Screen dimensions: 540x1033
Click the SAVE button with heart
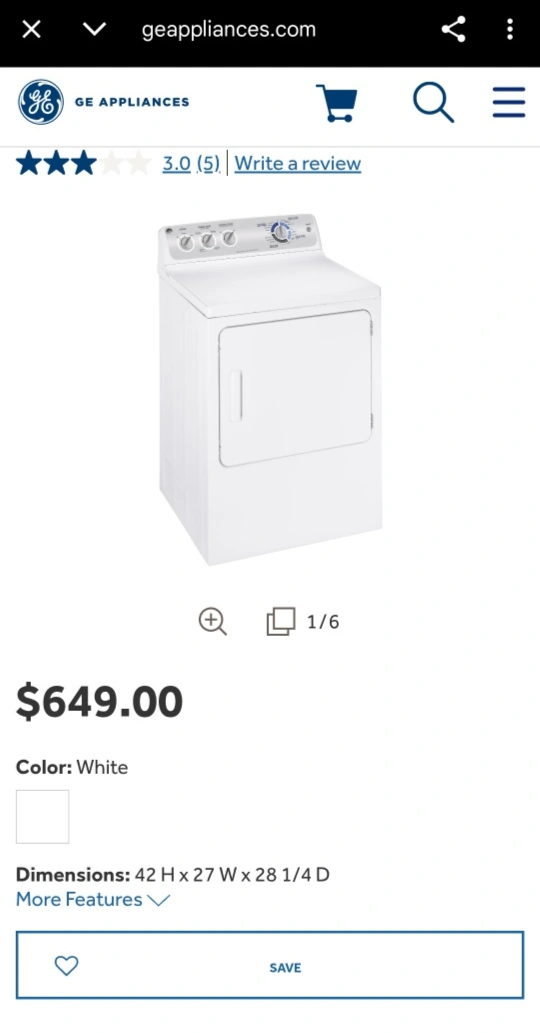(270, 965)
